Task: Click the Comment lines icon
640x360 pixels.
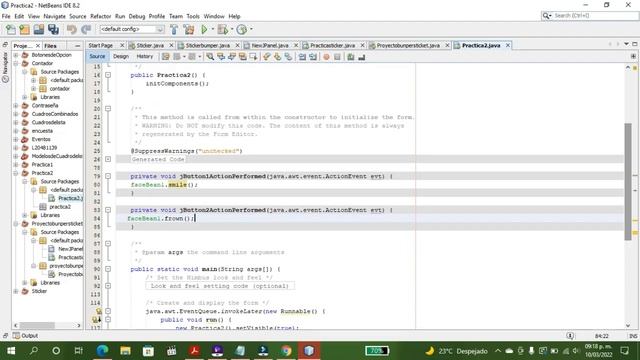Action: click(x=351, y=57)
